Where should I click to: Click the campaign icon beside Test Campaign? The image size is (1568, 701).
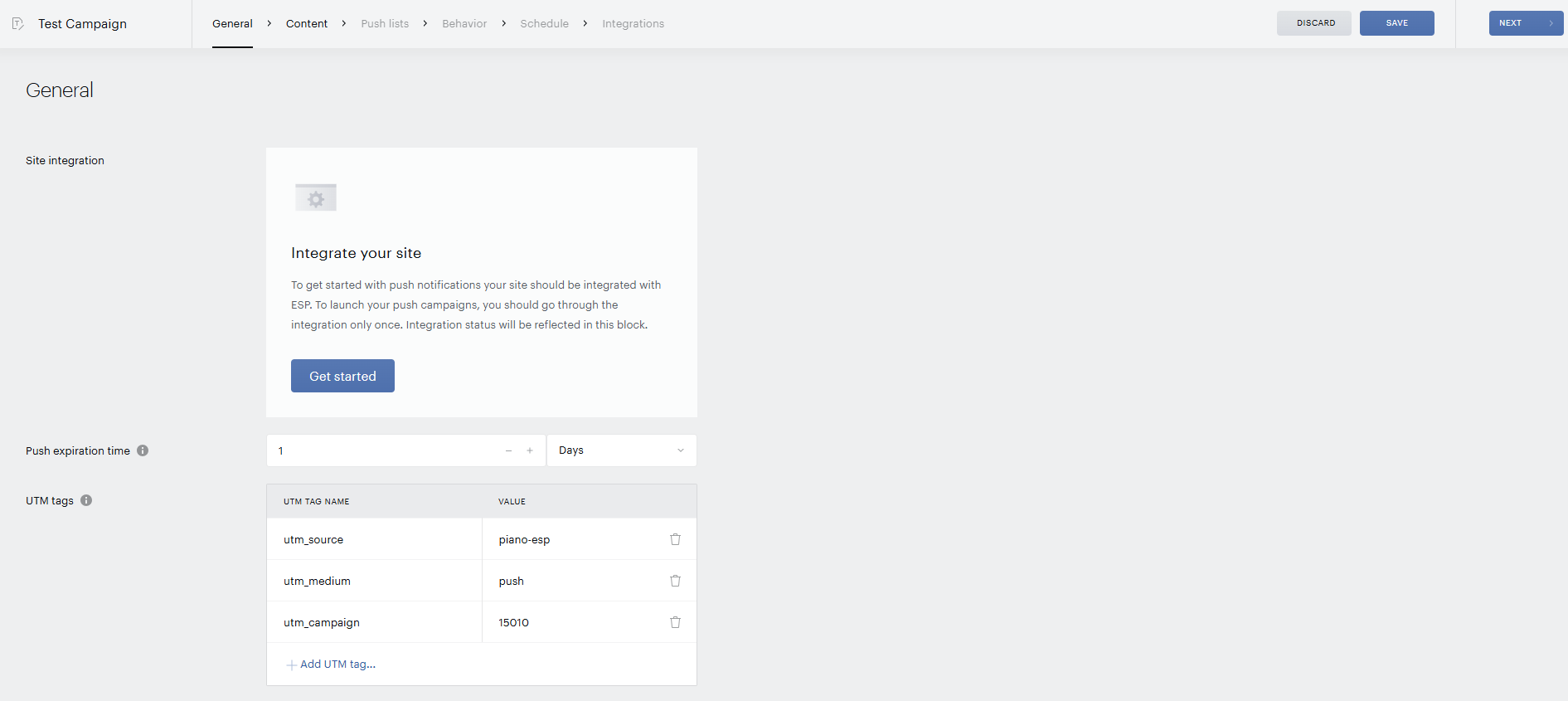18,23
